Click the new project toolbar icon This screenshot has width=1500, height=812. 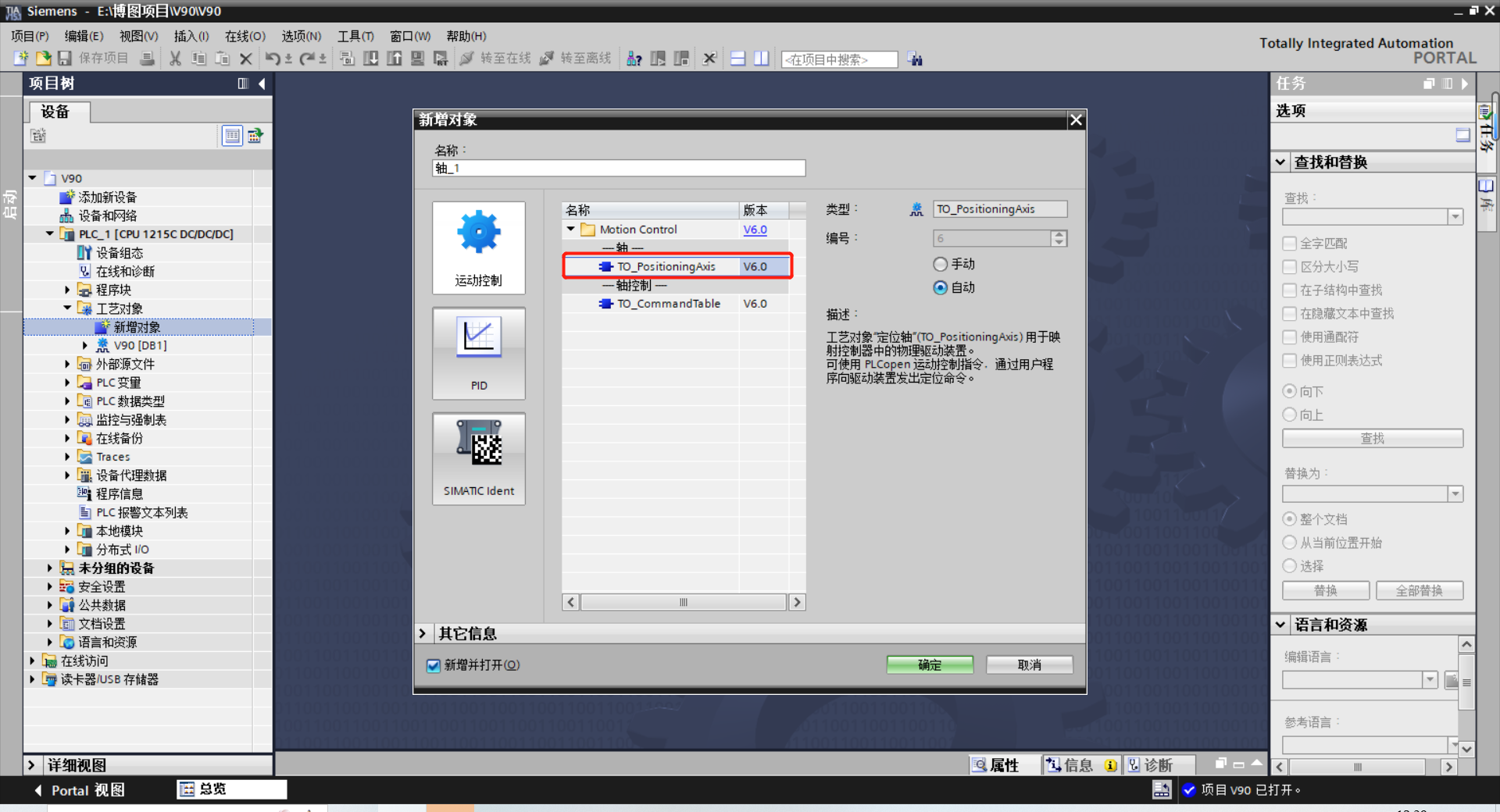[21, 59]
